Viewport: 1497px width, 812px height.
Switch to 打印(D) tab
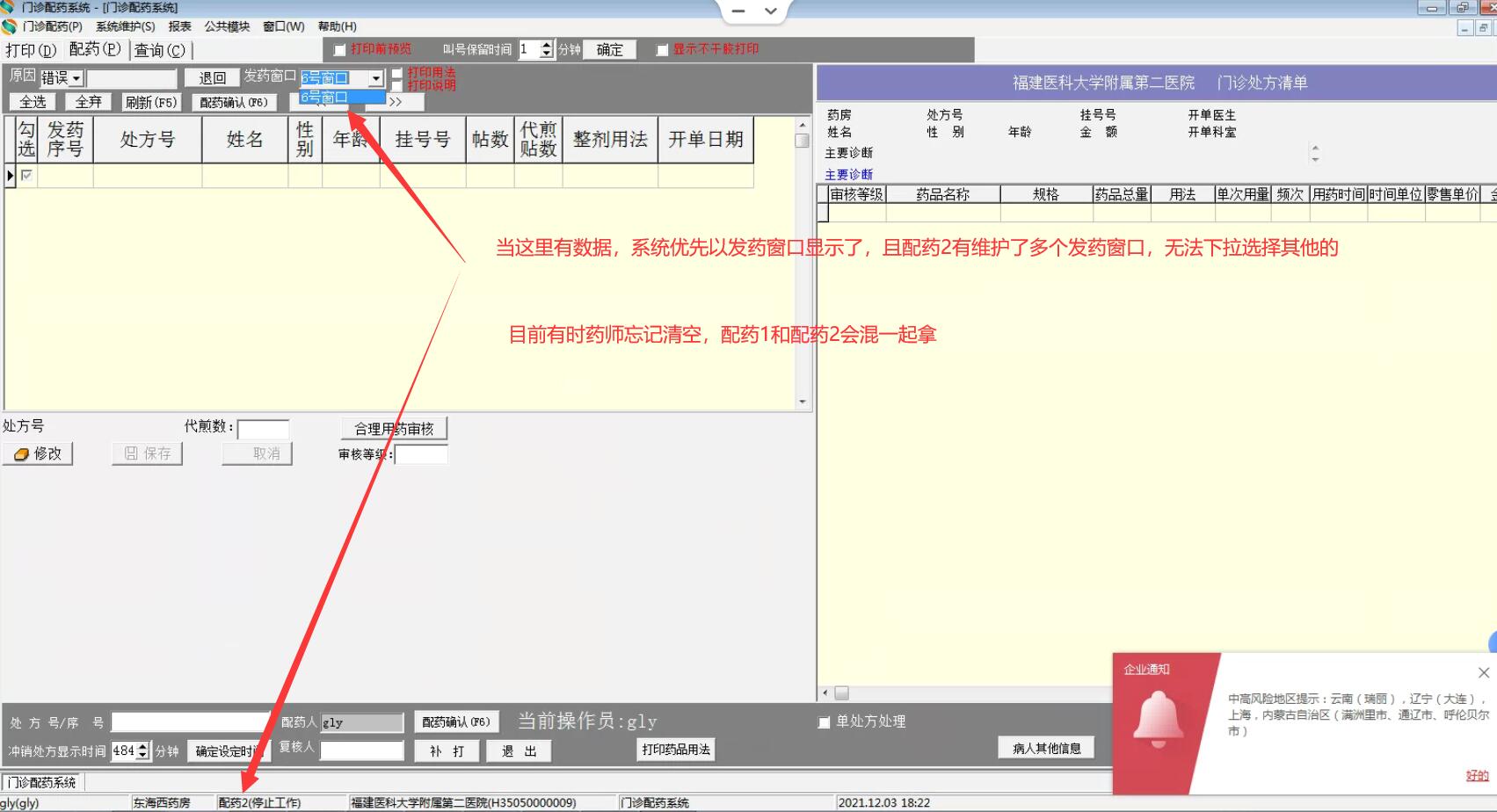point(31,51)
